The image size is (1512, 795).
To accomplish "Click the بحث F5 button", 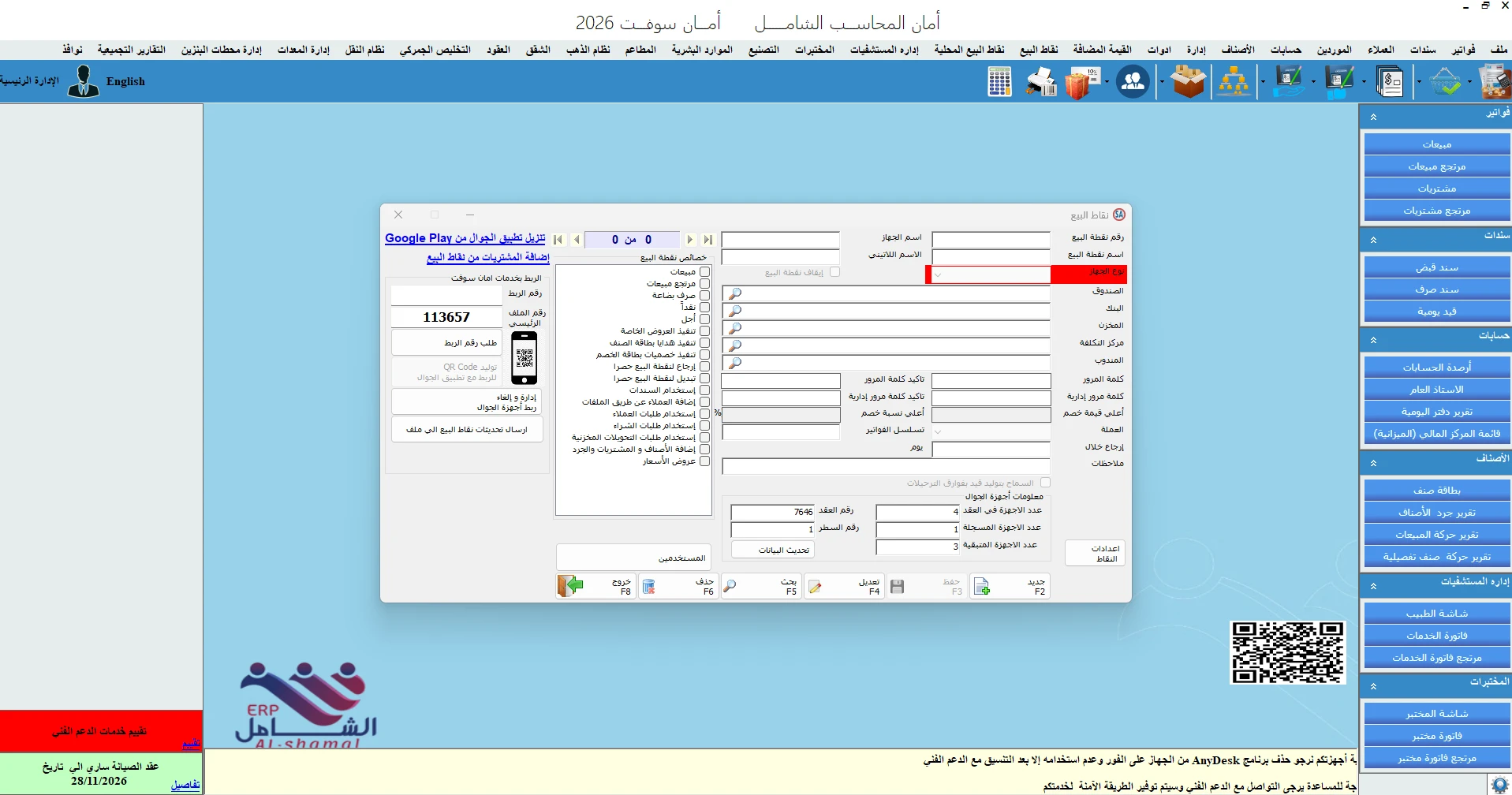I will (760, 586).
